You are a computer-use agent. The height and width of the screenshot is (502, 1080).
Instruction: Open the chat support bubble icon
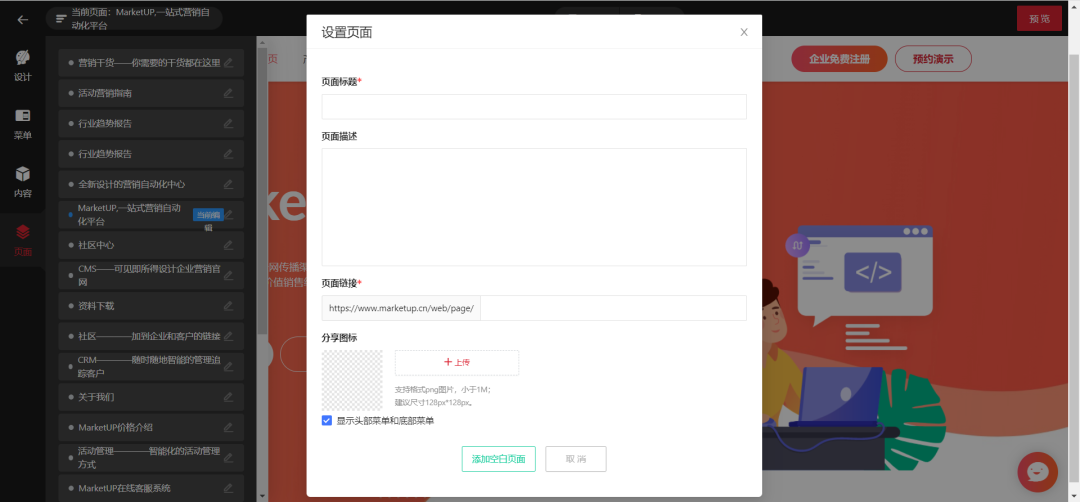point(1037,472)
